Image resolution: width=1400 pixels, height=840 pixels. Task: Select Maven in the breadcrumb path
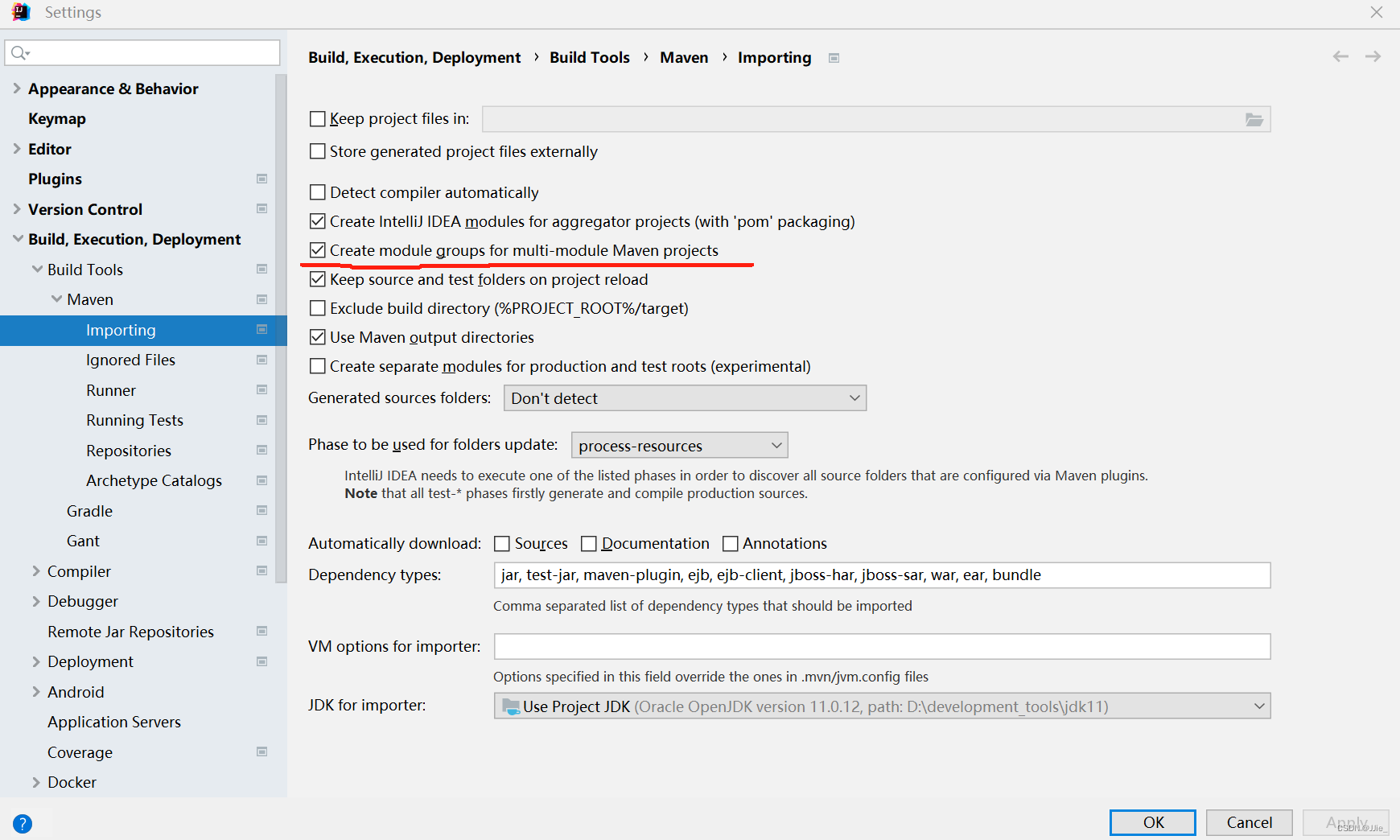click(683, 57)
